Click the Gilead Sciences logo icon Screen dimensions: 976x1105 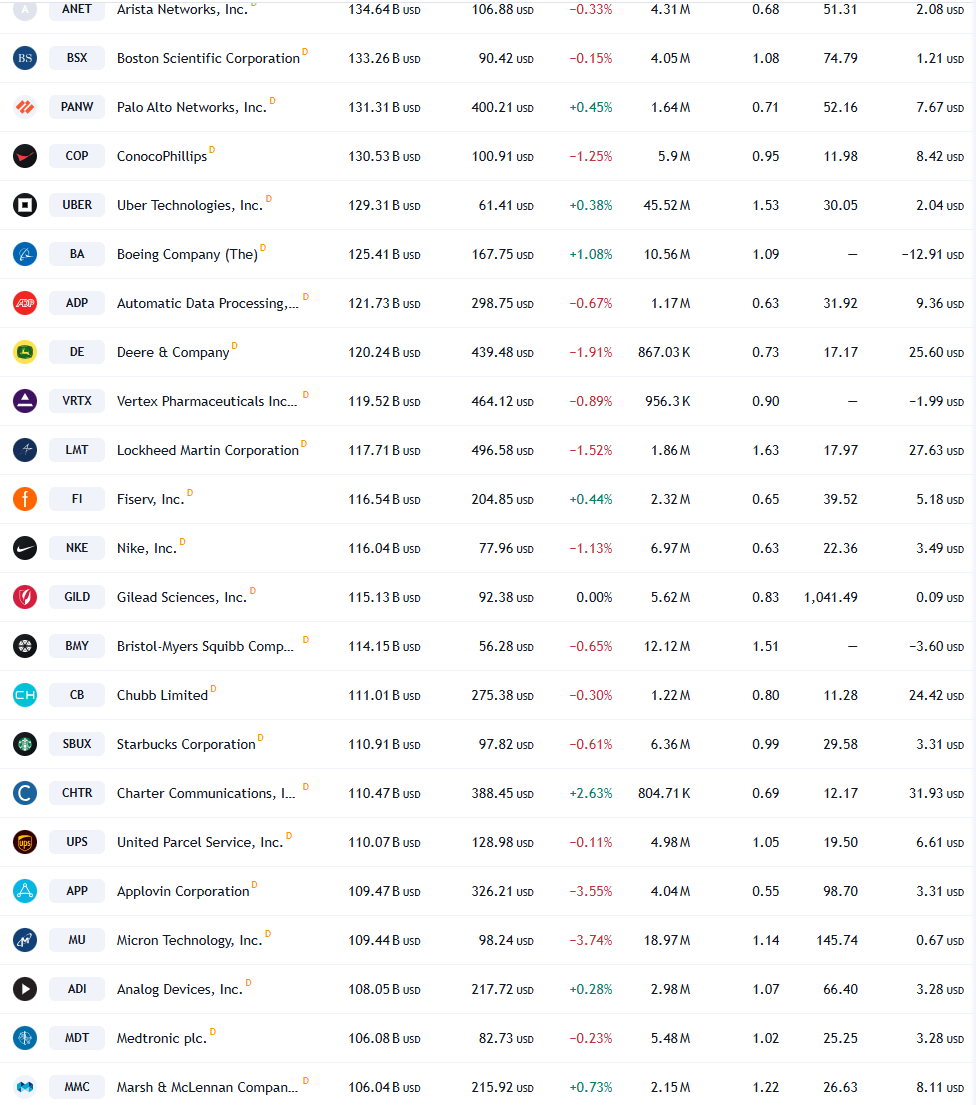pos(25,597)
